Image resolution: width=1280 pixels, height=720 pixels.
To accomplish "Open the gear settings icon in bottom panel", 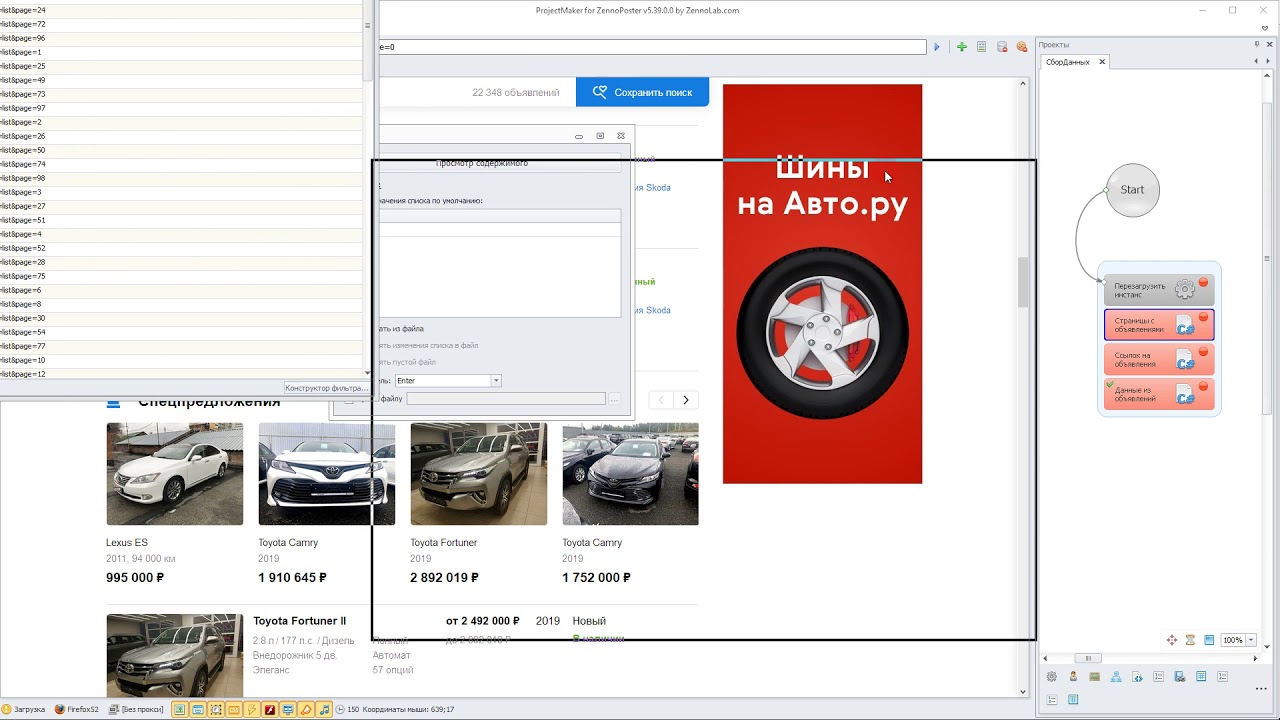I will pos(1052,677).
